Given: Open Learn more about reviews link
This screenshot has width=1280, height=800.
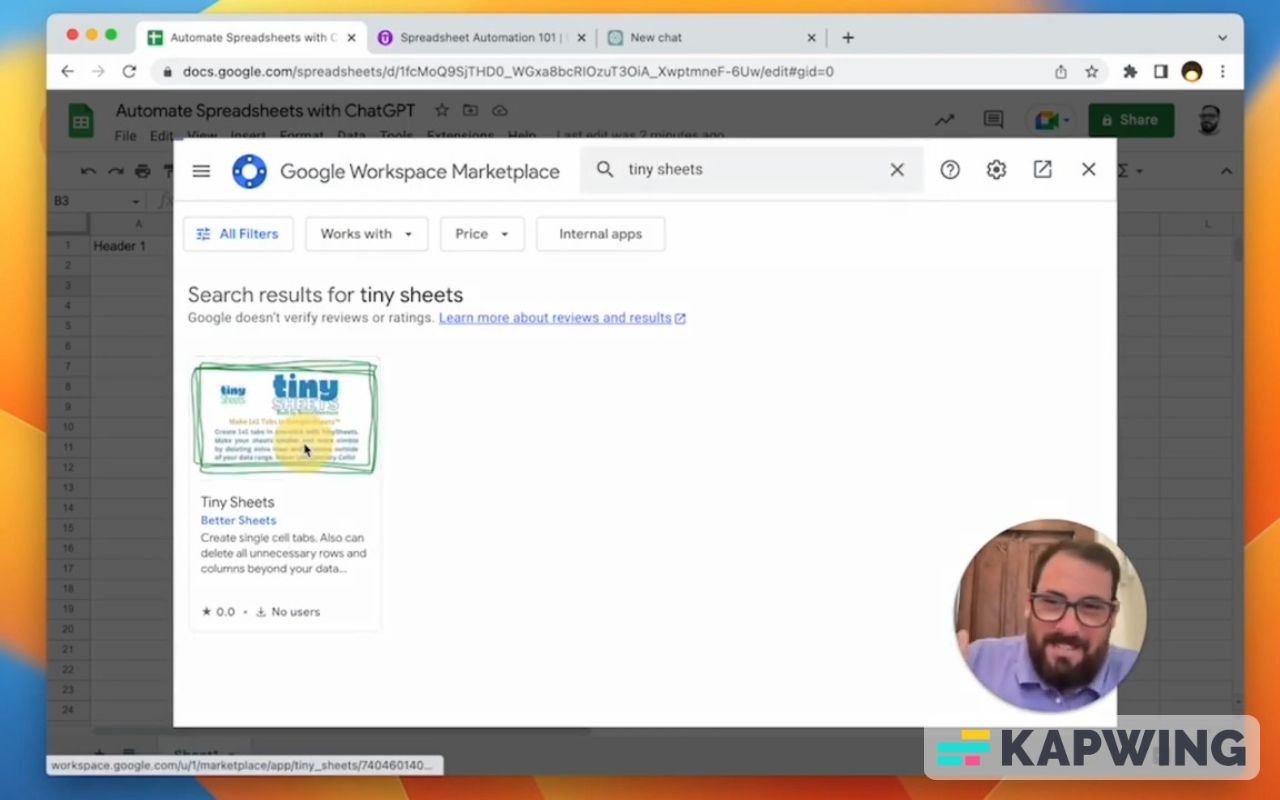Looking at the screenshot, I should (x=562, y=318).
